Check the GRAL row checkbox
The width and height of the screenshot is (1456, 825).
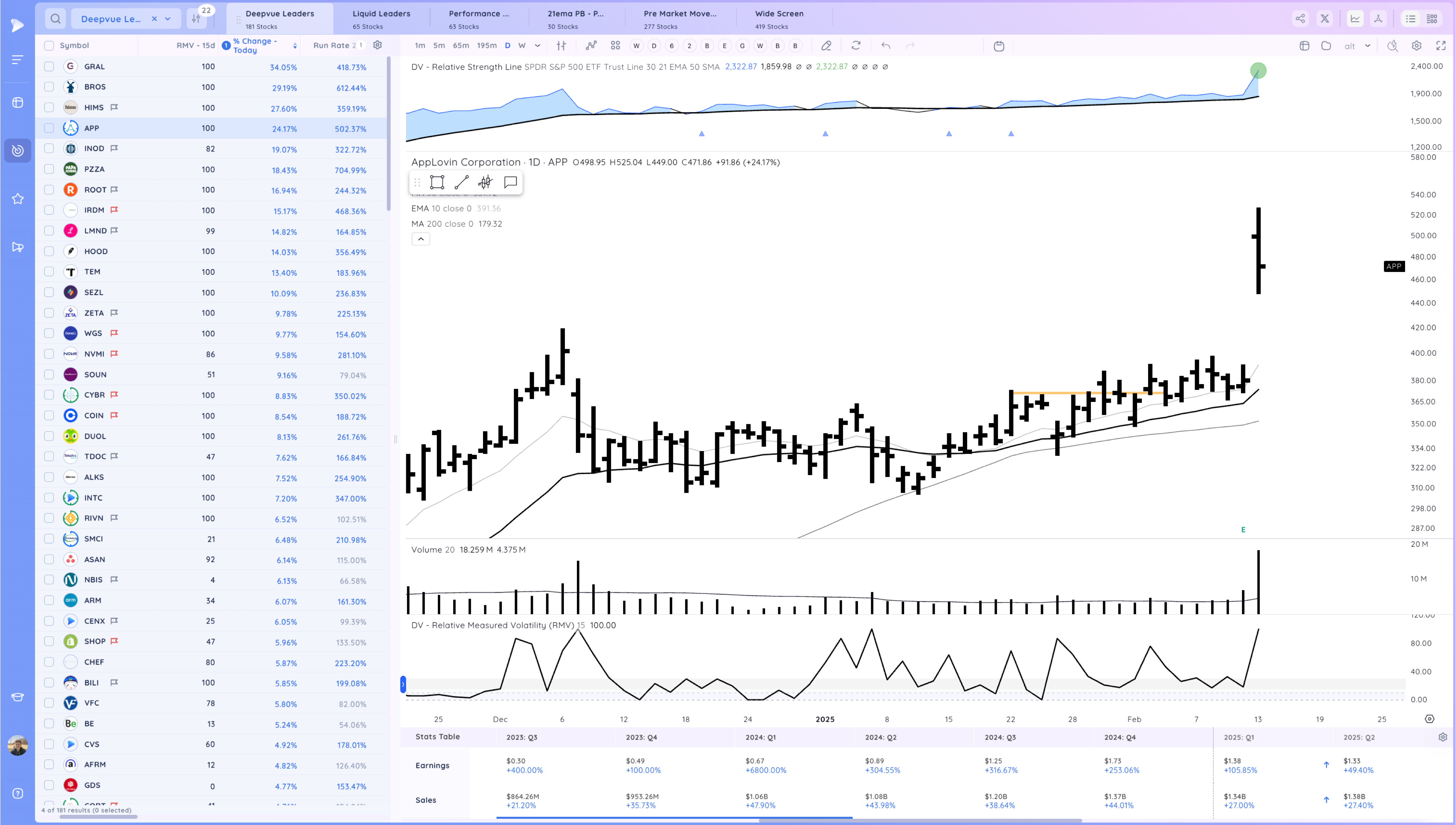[49, 66]
